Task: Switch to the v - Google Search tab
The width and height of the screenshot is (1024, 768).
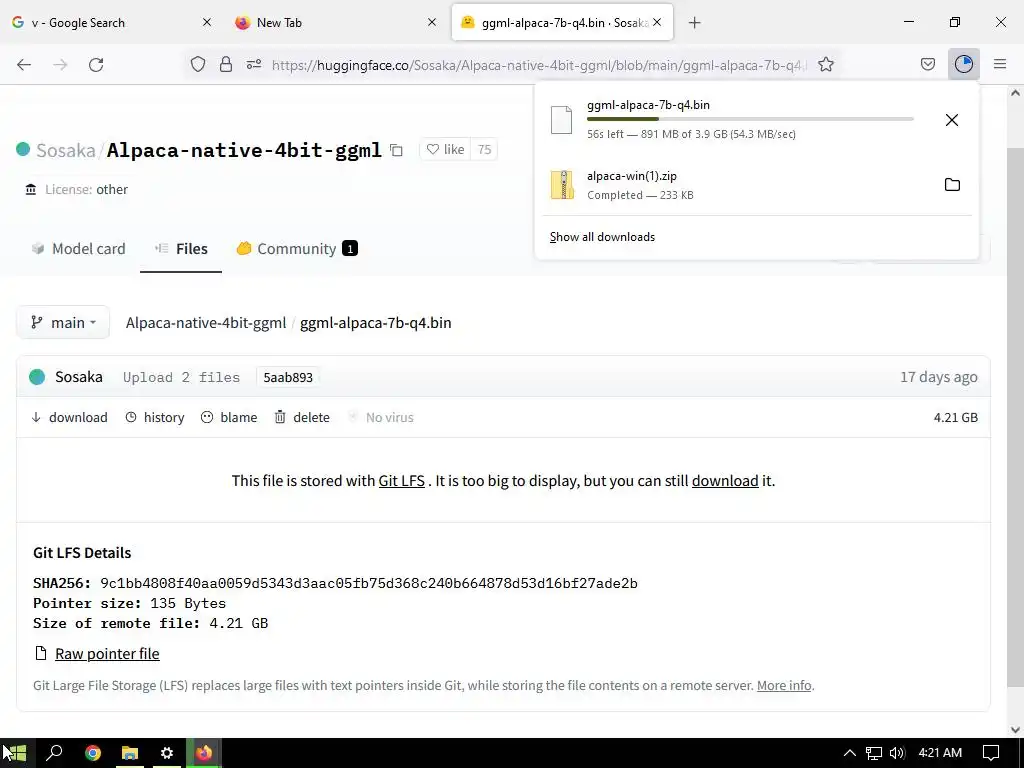Action: [111, 22]
